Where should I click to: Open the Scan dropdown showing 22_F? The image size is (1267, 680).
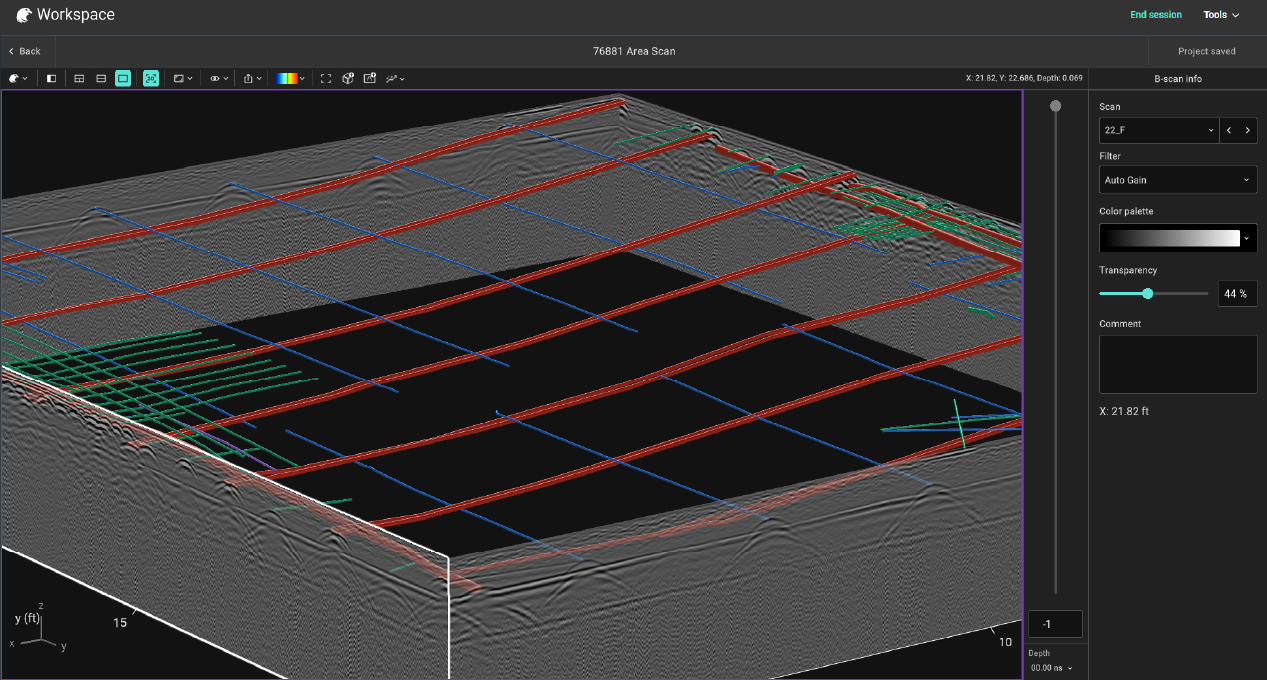pos(1158,130)
